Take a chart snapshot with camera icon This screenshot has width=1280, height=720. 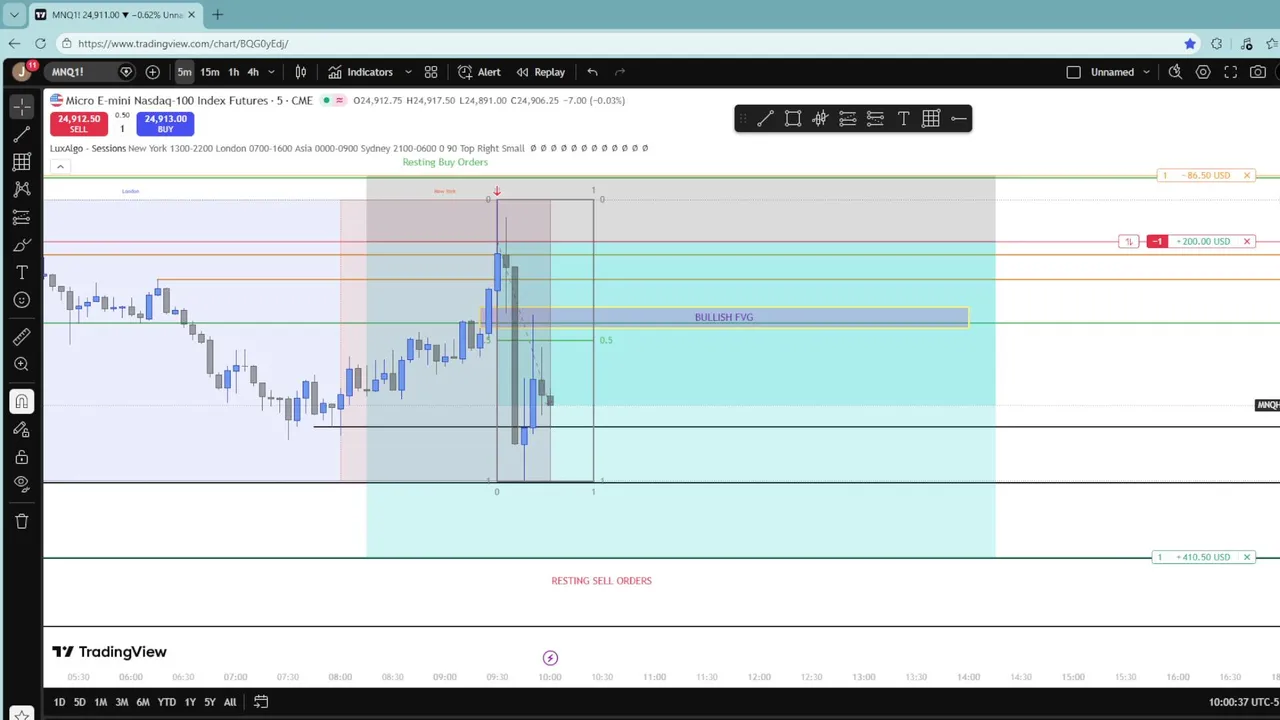(x=1258, y=72)
